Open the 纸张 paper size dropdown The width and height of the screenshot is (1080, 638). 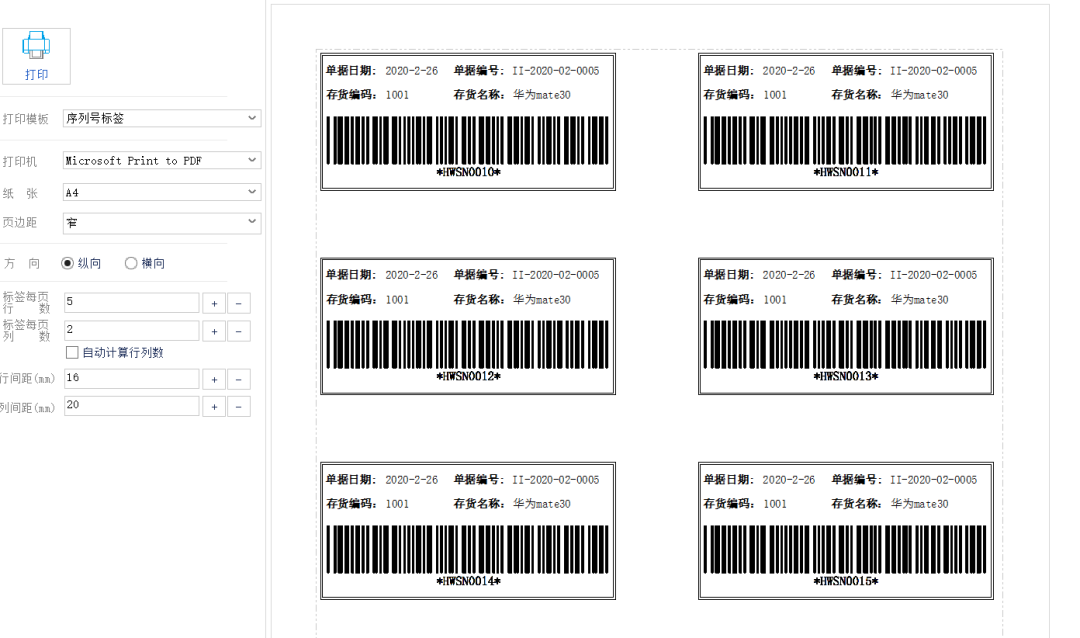point(162,192)
